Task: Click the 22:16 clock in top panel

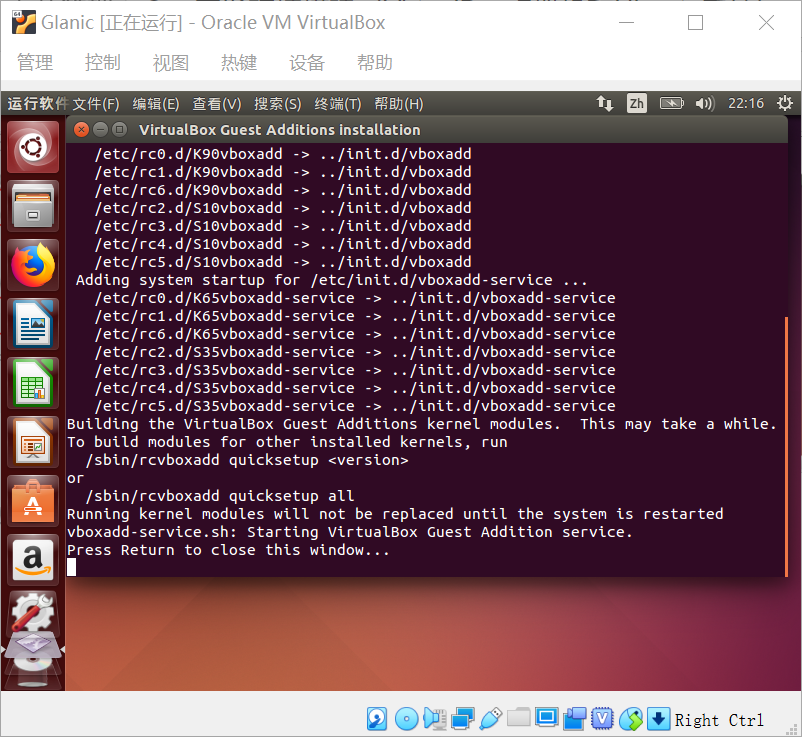Action: [746, 104]
